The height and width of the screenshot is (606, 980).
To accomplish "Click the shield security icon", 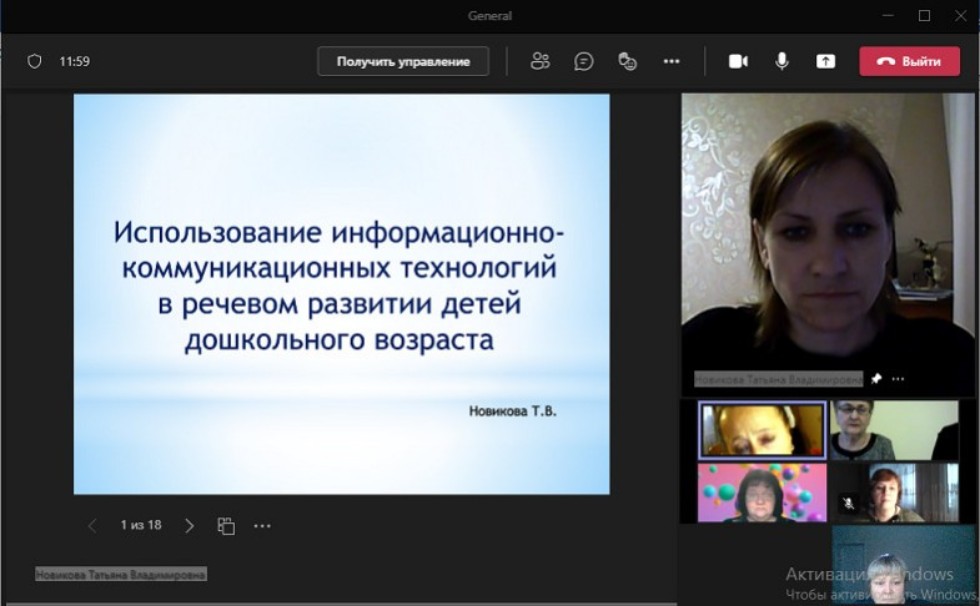I will coord(34,61).
